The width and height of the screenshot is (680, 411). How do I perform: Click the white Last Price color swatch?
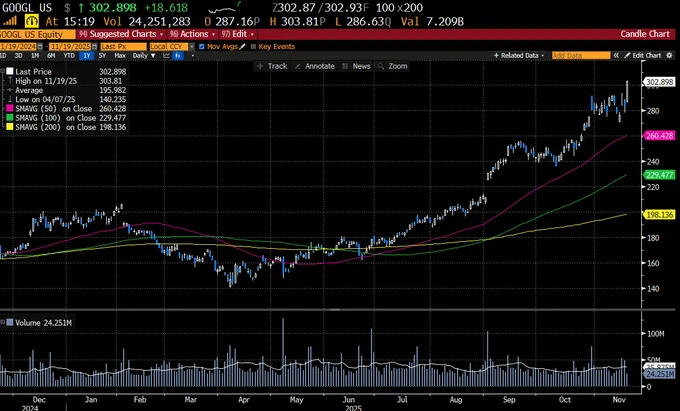[10, 72]
